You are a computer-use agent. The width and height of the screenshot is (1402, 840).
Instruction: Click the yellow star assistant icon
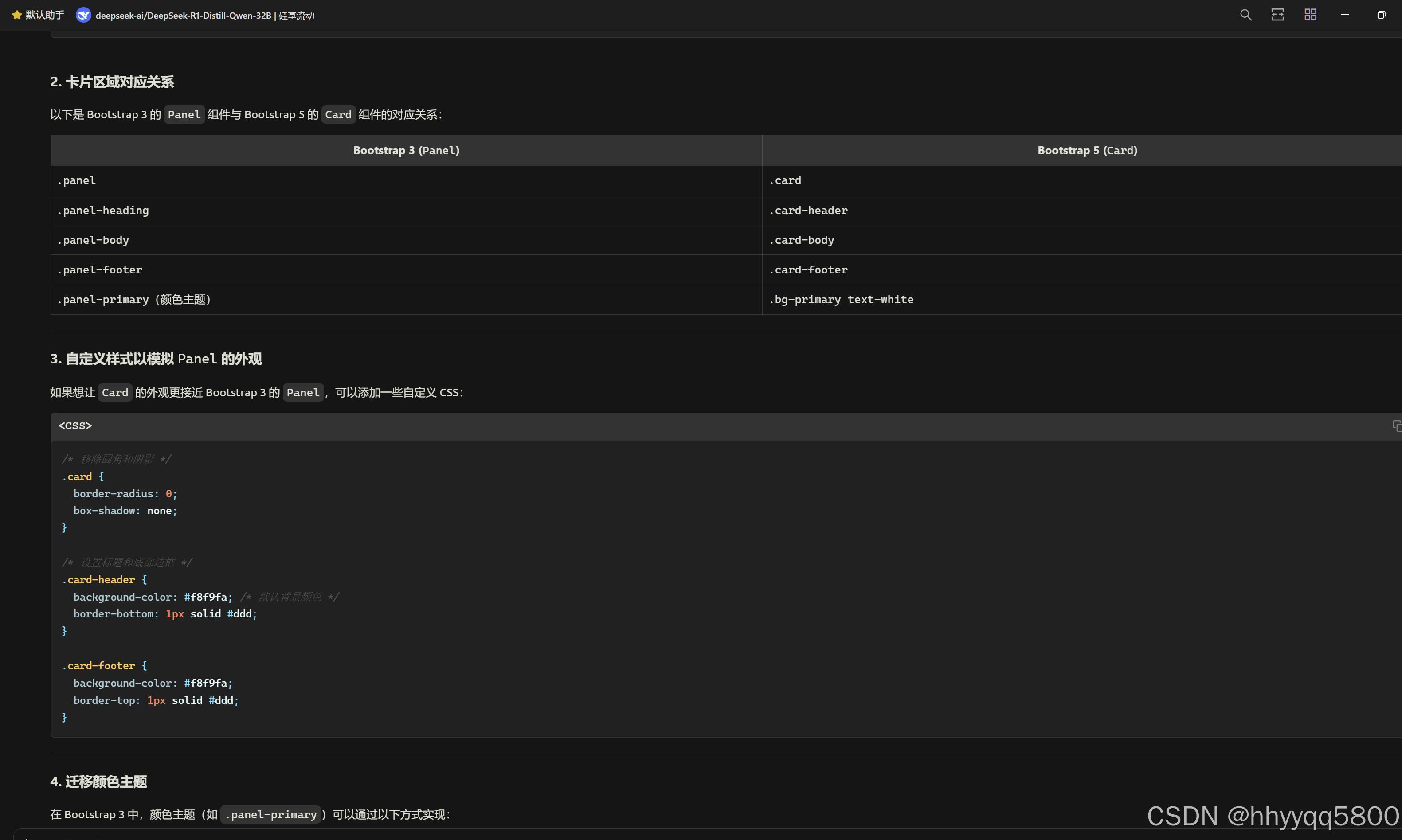pos(16,15)
